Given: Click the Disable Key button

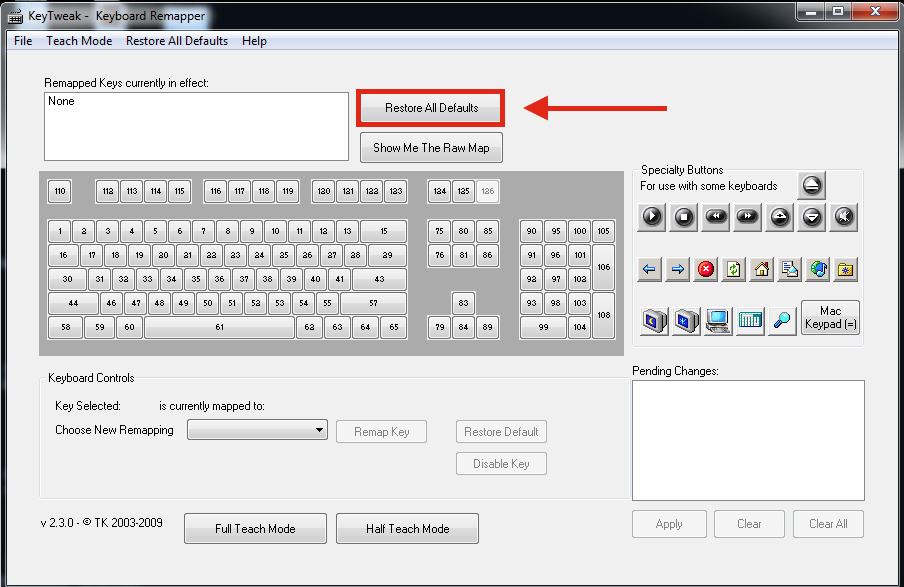Looking at the screenshot, I should [501, 464].
